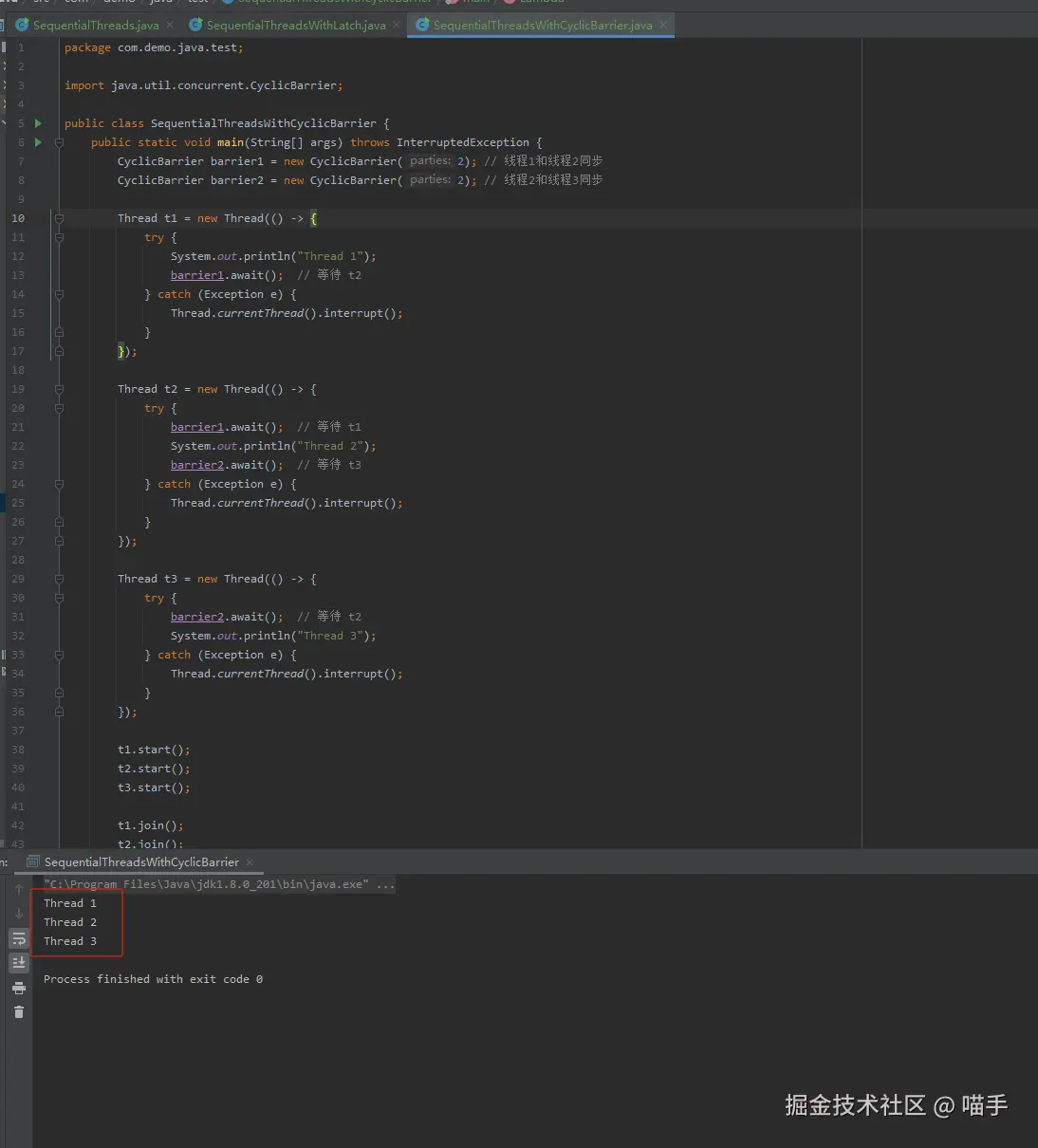Switch to the SequentialThreadsWithLatch.java tab
Image resolution: width=1038 pixels, height=1148 pixels.
pos(296,26)
